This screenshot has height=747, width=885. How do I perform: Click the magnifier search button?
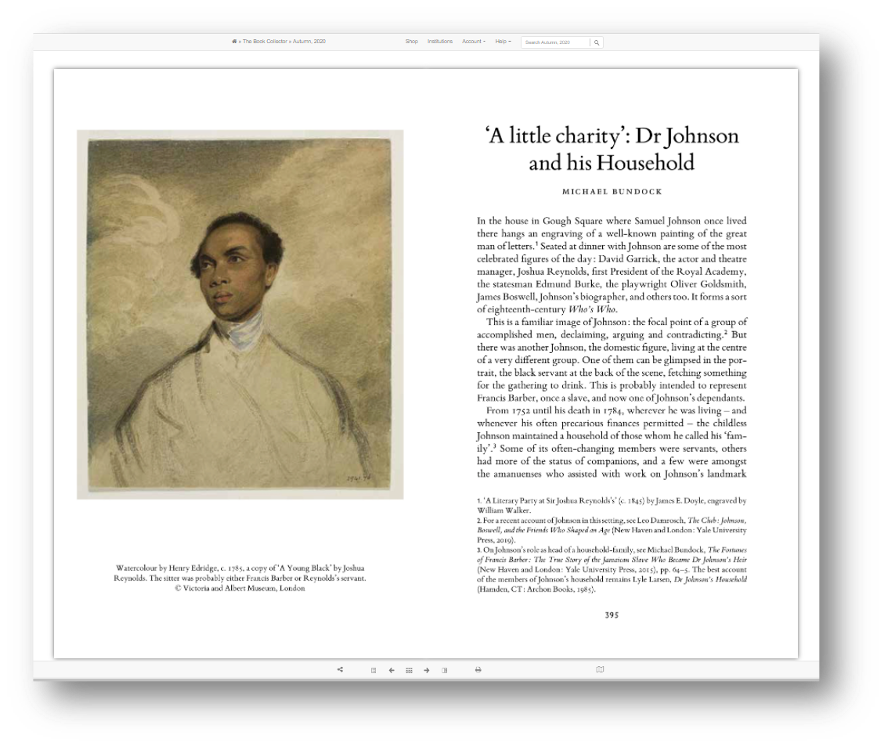tap(597, 42)
